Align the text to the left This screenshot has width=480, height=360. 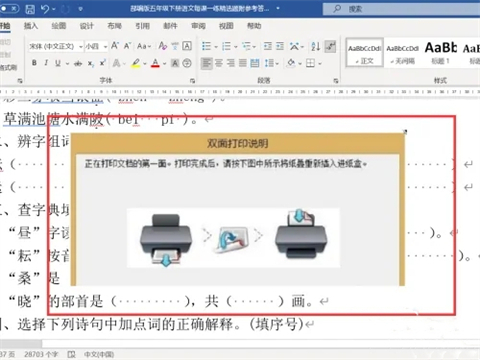207,63
